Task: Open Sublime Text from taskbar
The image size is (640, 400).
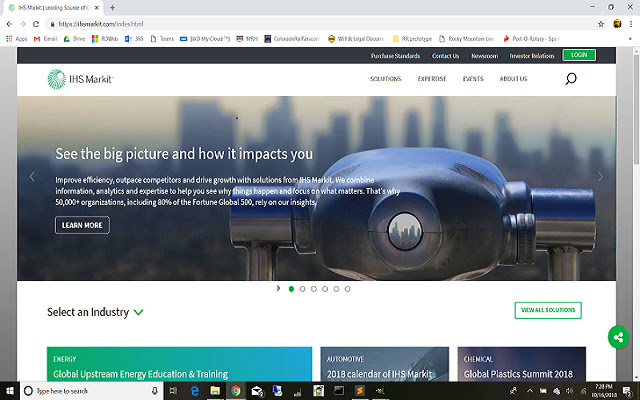Action: [360, 391]
